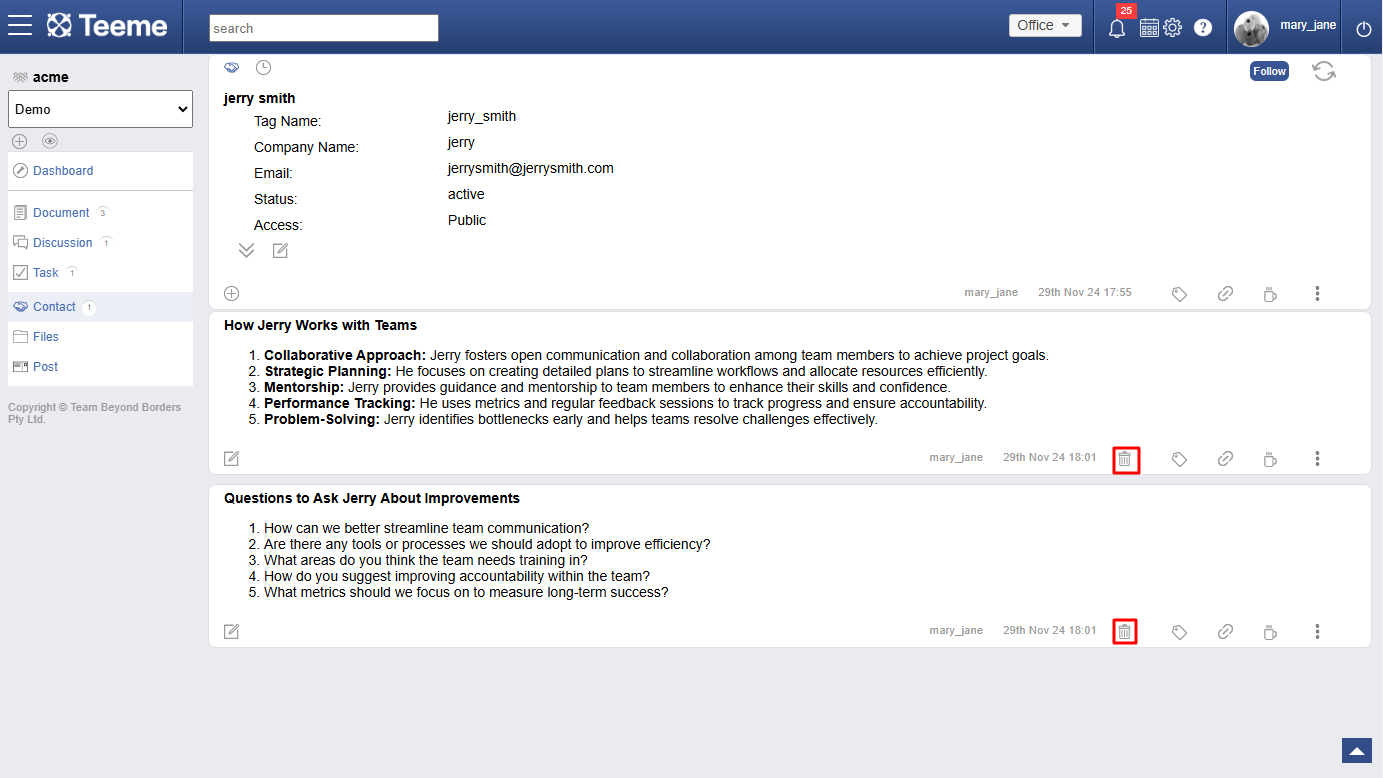Open more options on Questions to Ask note
Screen dimensions: 1383x778
(1317, 631)
